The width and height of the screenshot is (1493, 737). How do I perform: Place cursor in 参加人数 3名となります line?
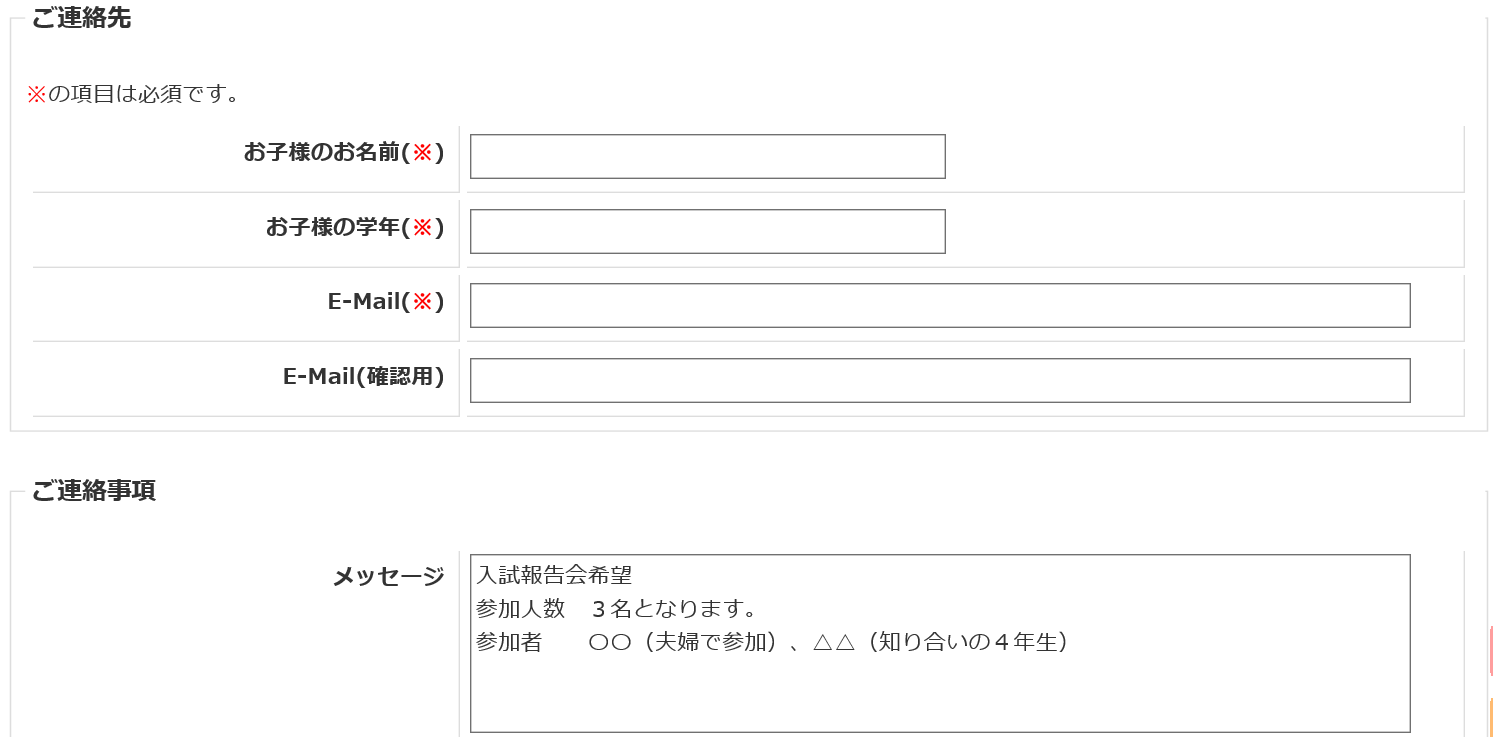615,609
